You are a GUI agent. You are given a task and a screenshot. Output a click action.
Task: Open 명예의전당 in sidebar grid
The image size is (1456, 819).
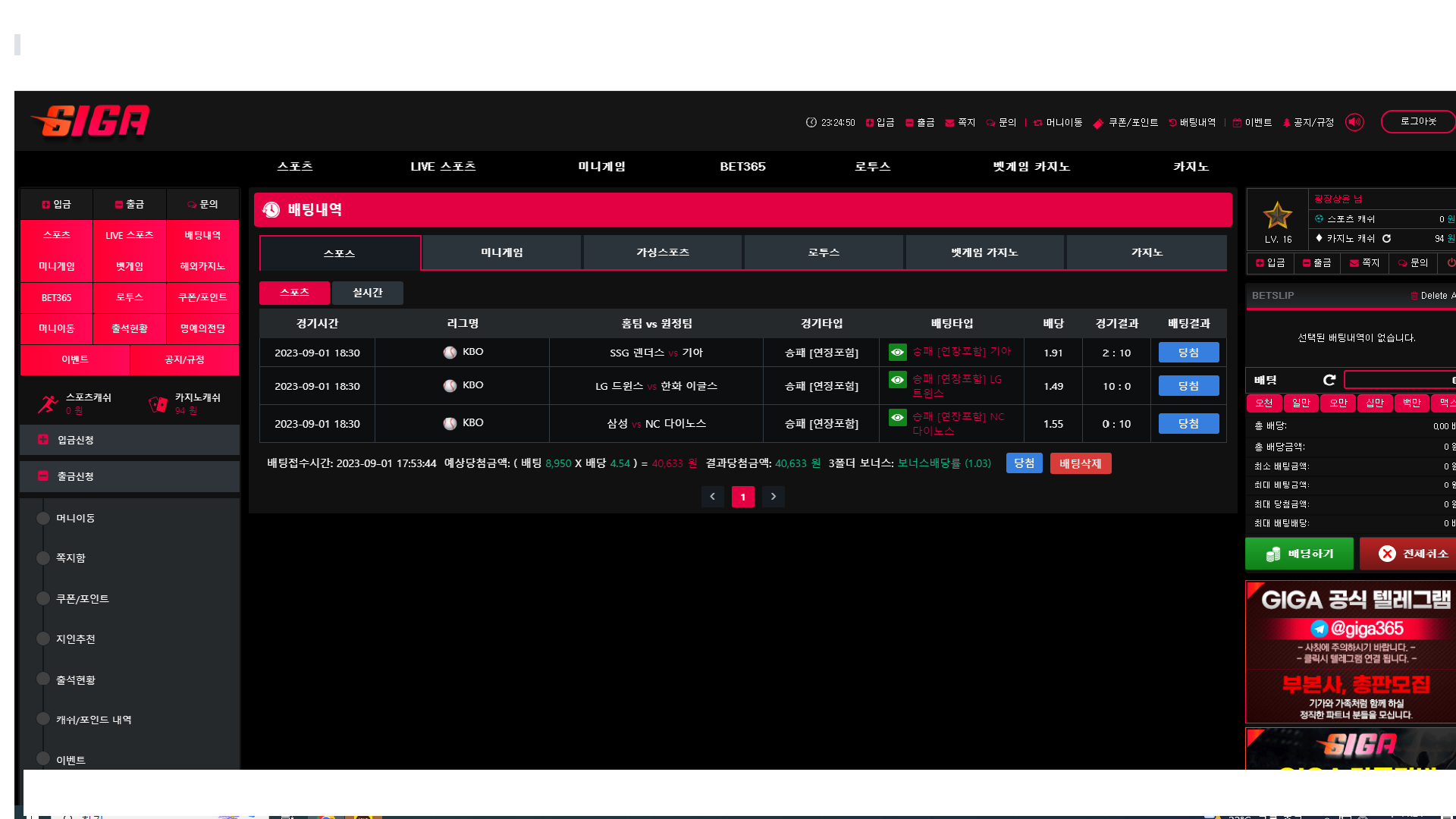tap(202, 328)
